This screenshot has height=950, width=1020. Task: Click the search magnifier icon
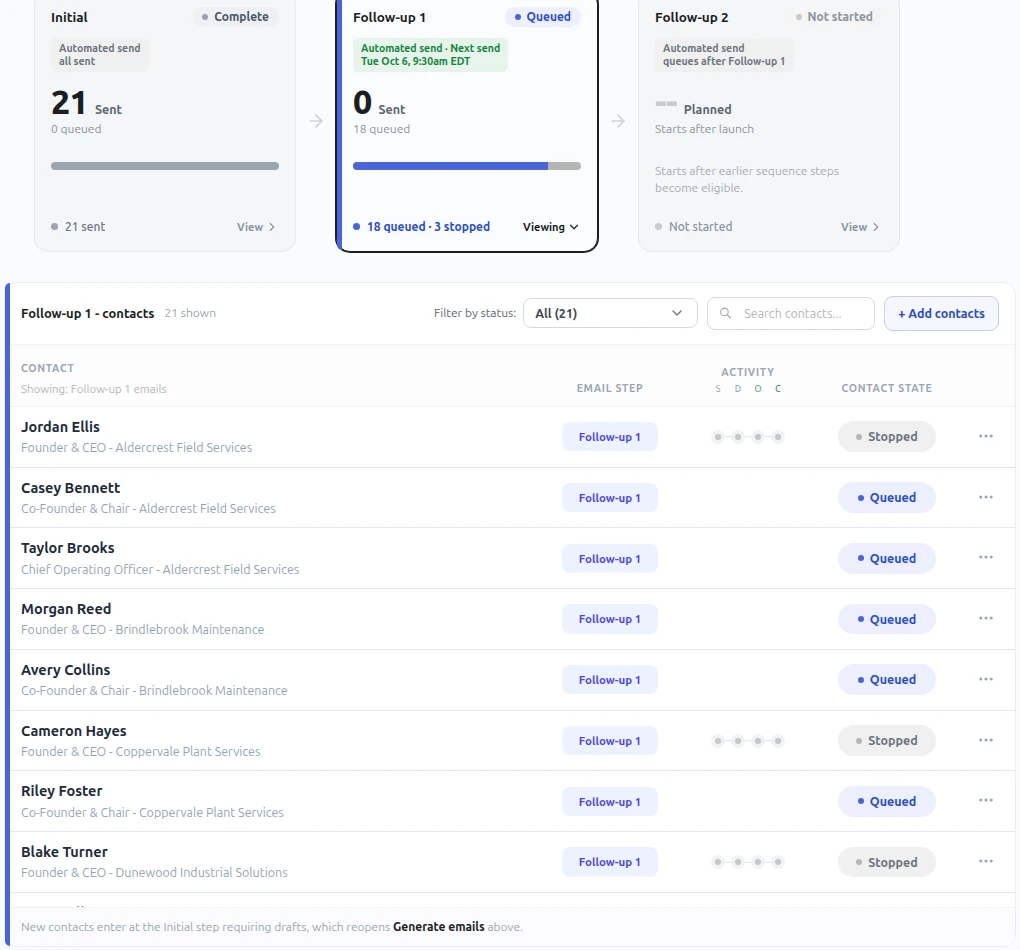pos(725,313)
